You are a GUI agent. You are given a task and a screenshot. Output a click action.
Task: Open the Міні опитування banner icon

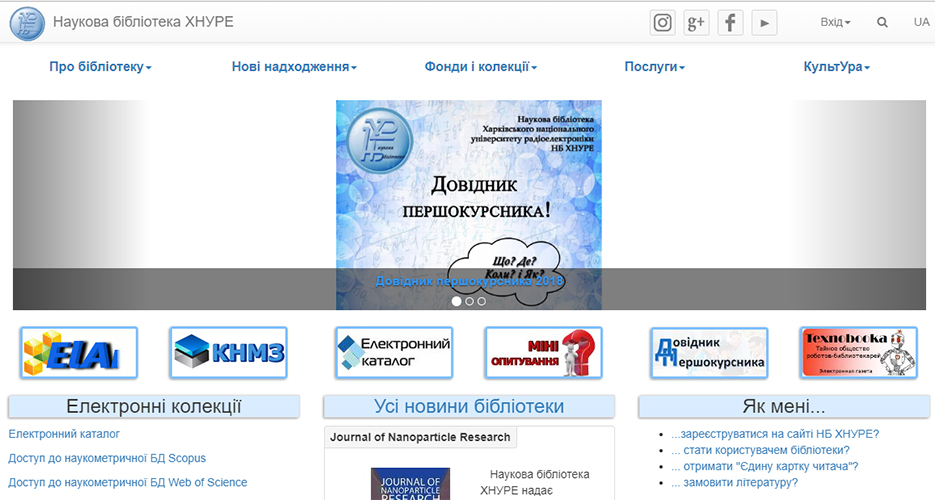543,353
